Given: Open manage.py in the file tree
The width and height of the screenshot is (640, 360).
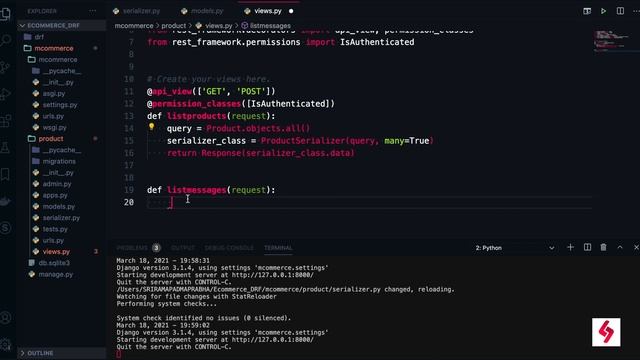Looking at the screenshot, I should pyautogui.click(x=56, y=274).
